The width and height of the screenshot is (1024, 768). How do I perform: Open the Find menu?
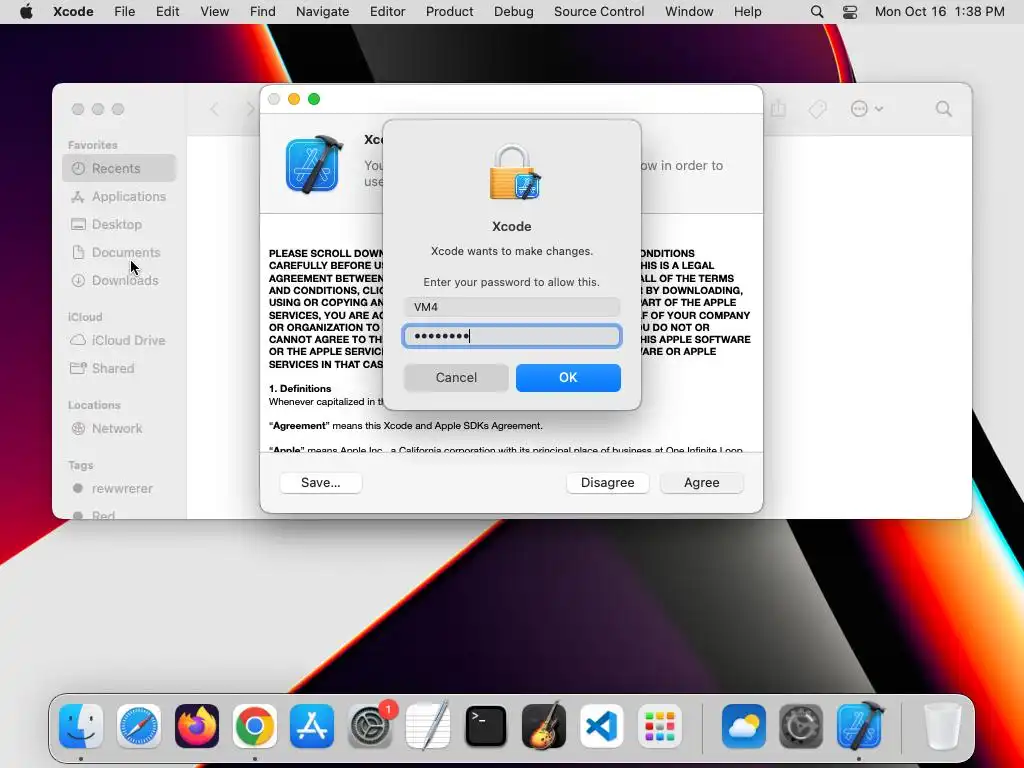tap(263, 12)
